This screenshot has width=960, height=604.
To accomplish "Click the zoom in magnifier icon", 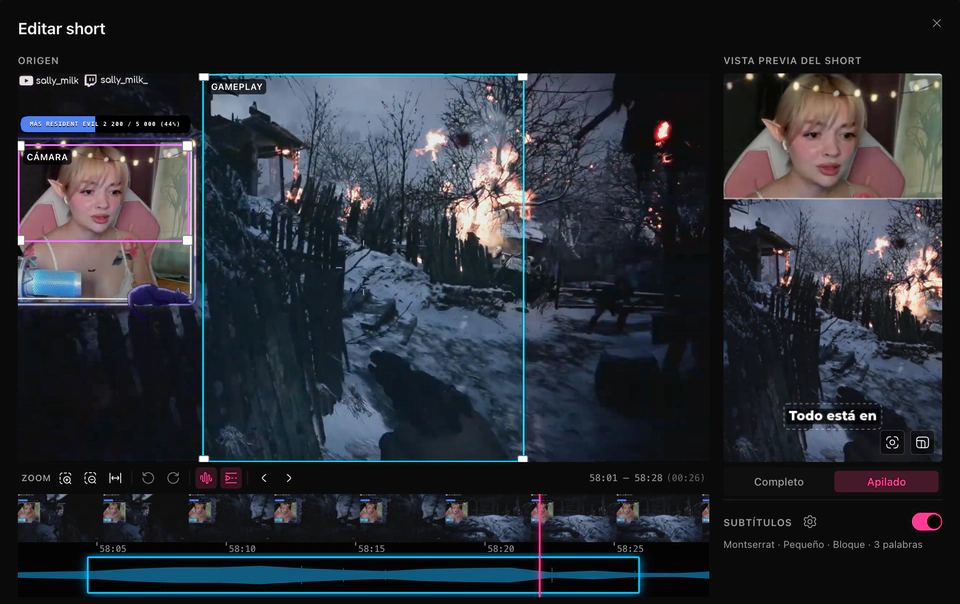I will (x=66, y=479).
